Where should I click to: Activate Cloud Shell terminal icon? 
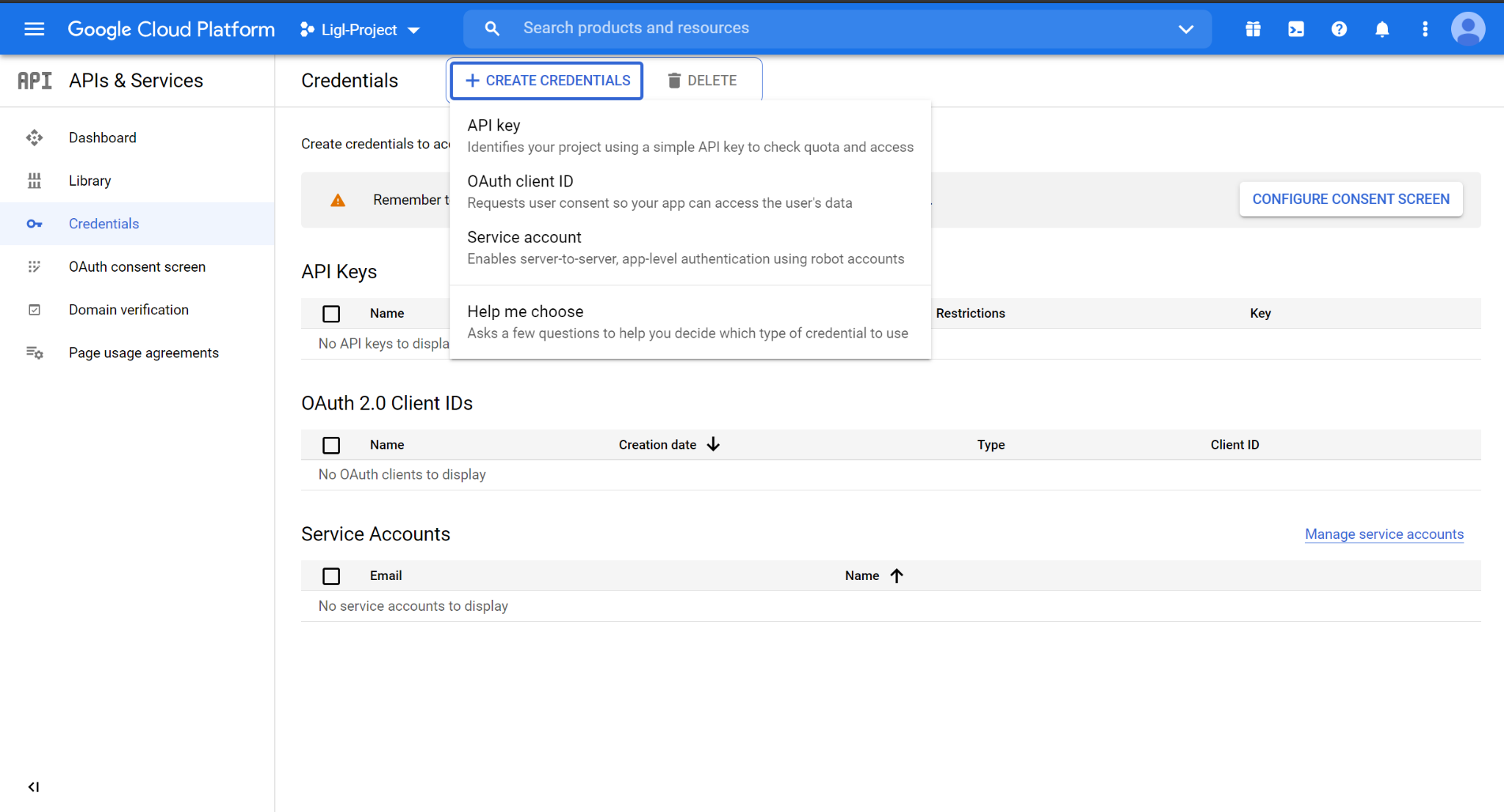[x=1296, y=29]
